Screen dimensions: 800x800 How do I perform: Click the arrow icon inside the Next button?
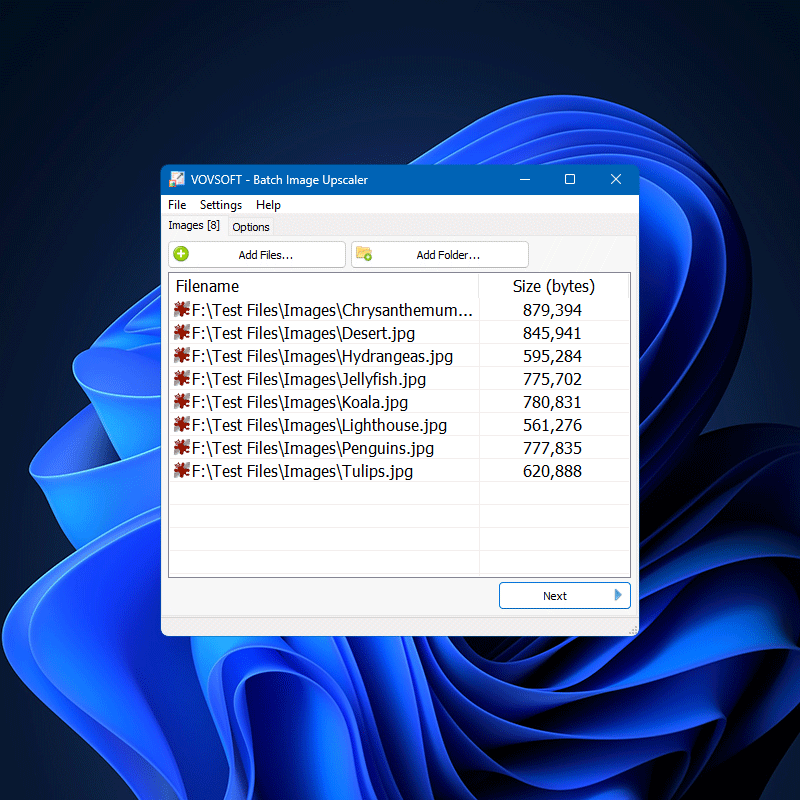pos(617,595)
